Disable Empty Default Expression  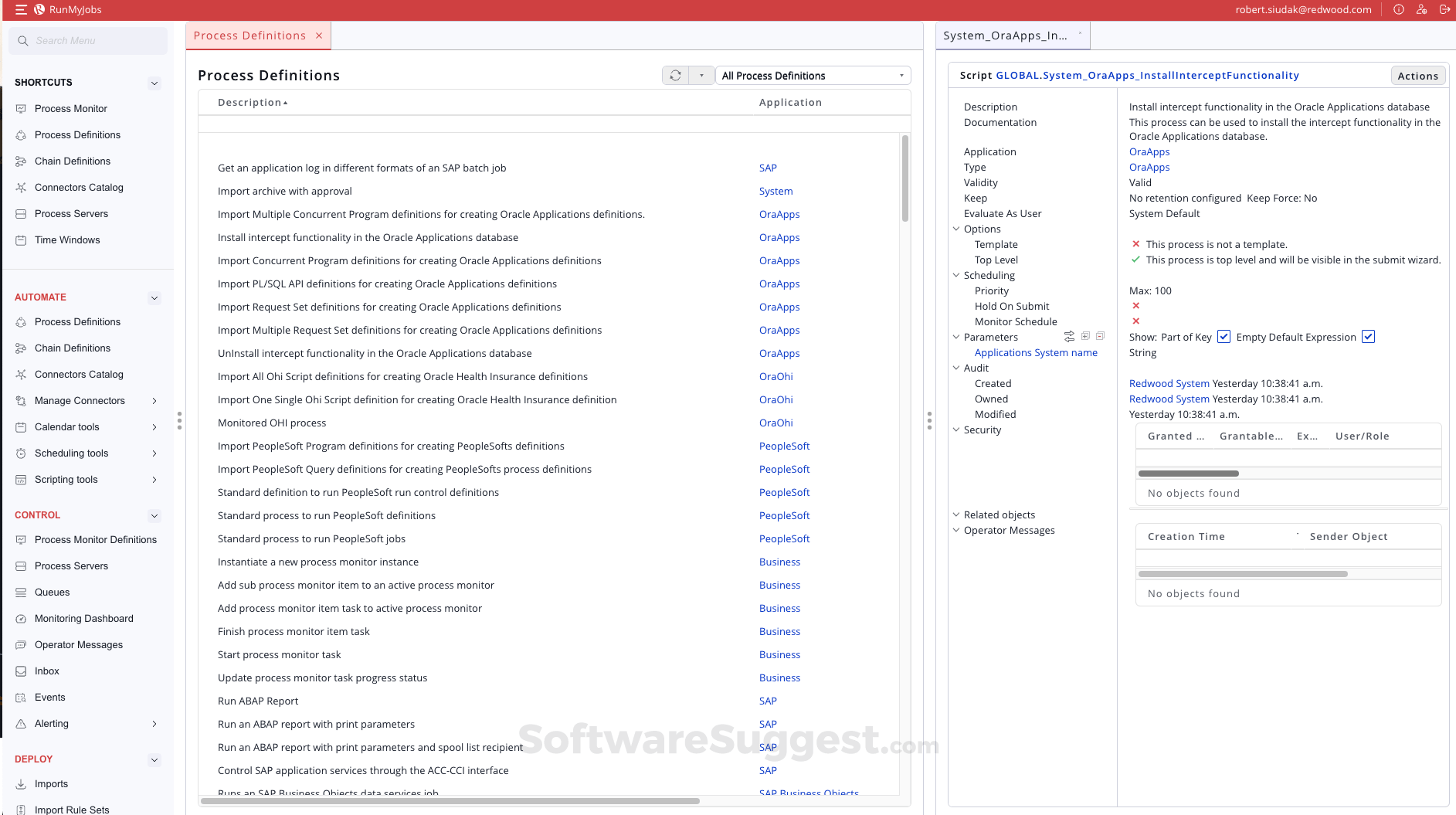tap(1368, 337)
